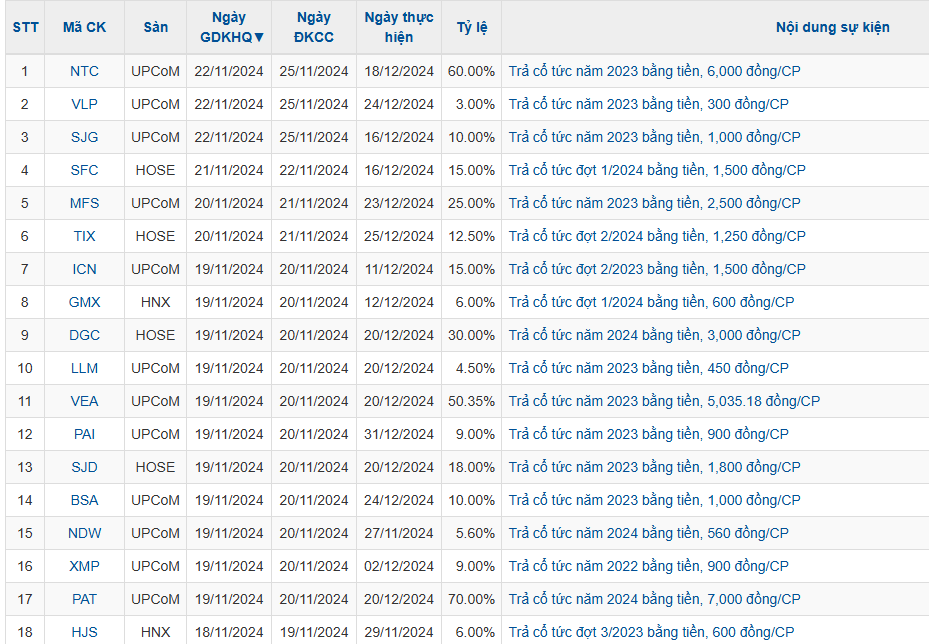Click the Tỷ lệ column header
The image size is (929, 644).
(472, 28)
